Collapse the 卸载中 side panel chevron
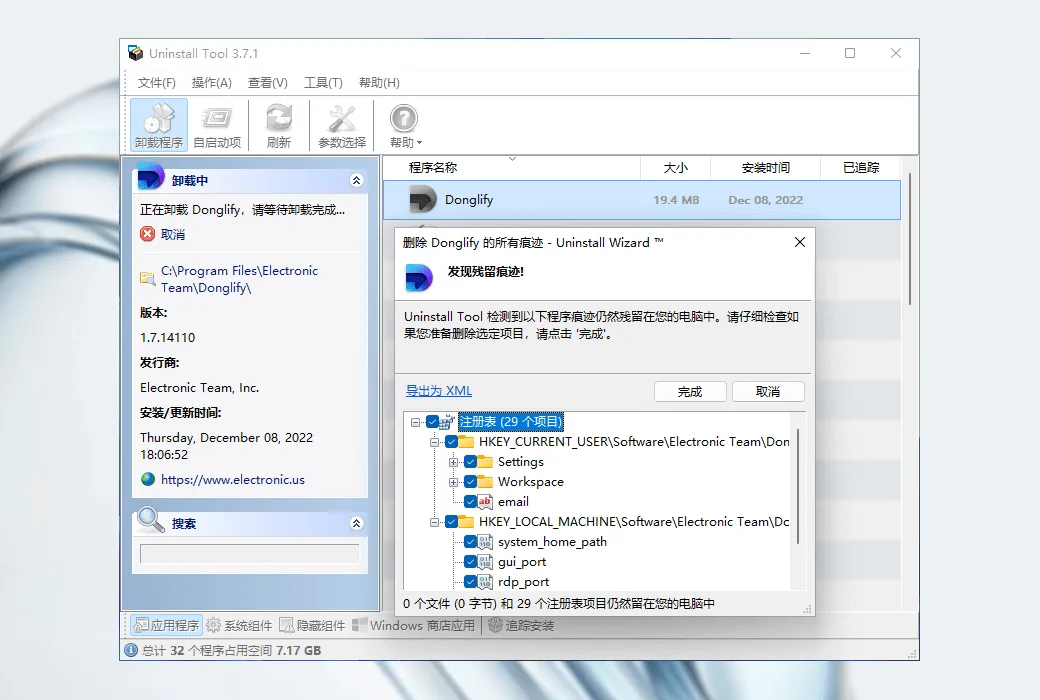Image resolution: width=1040 pixels, height=700 pixels. click(x=356, y=180)
